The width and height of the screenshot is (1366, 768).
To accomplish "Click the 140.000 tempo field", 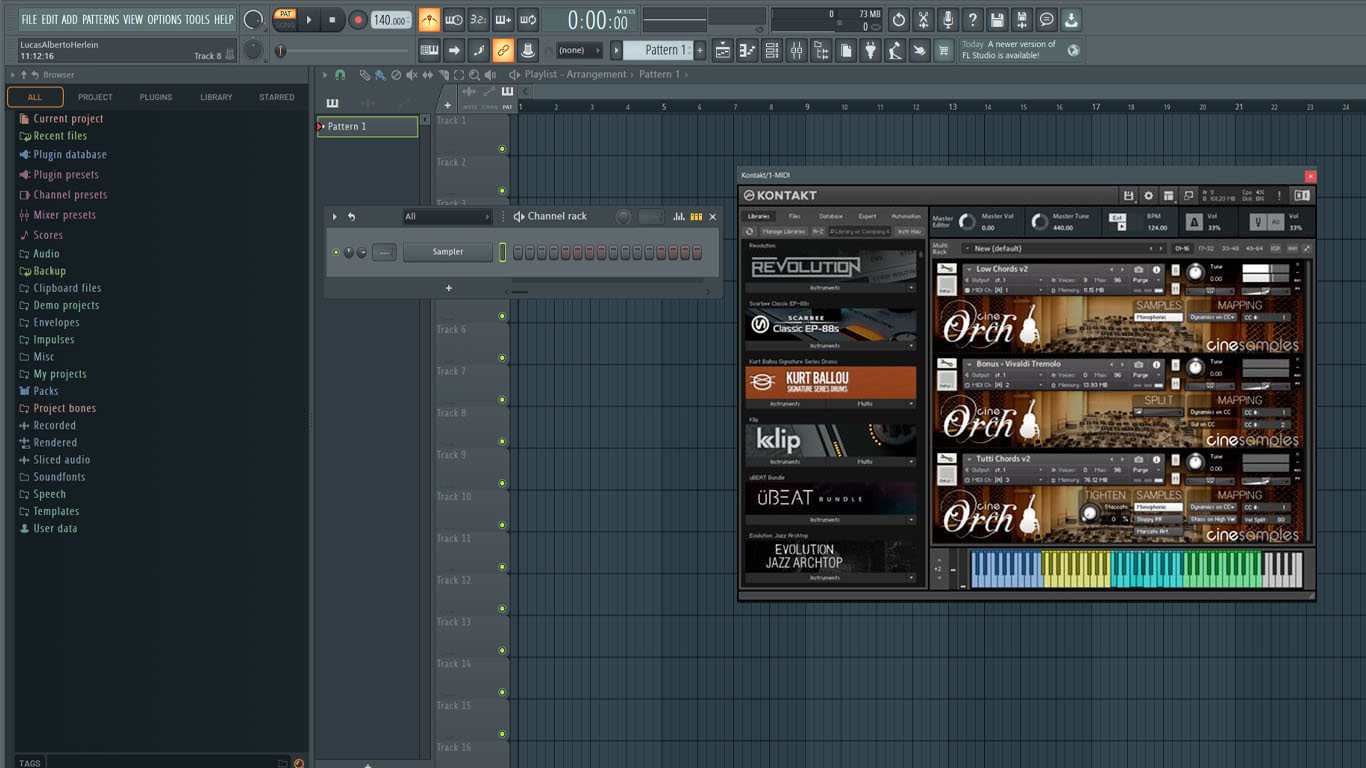I will click(x=391, y=20).
